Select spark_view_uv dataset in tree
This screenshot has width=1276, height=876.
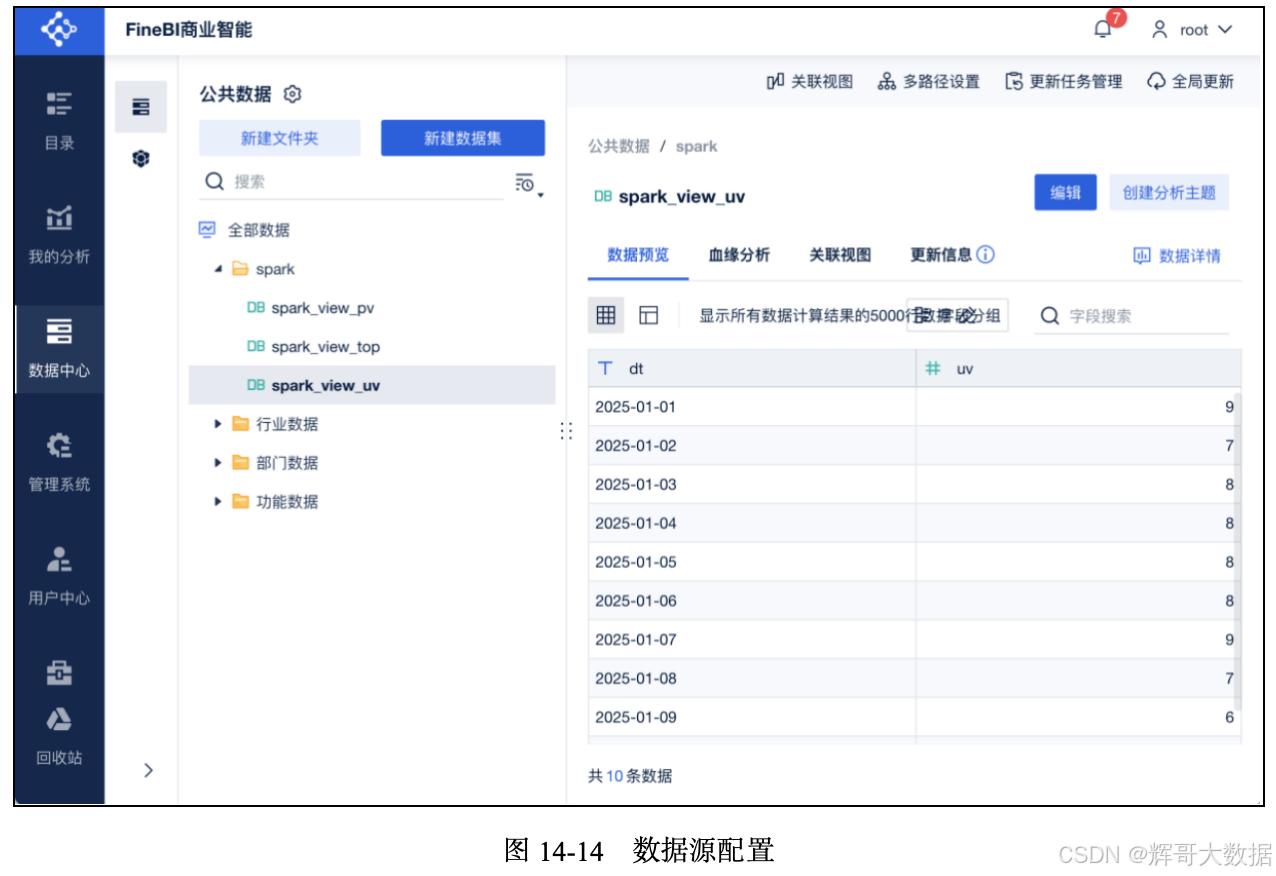coord(372,385)
